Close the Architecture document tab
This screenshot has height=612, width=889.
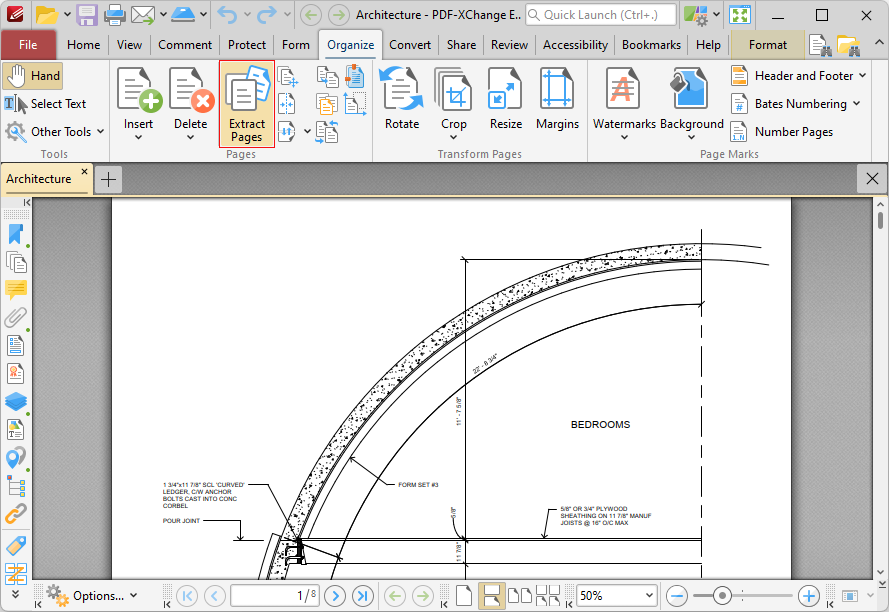coord(84,171)
